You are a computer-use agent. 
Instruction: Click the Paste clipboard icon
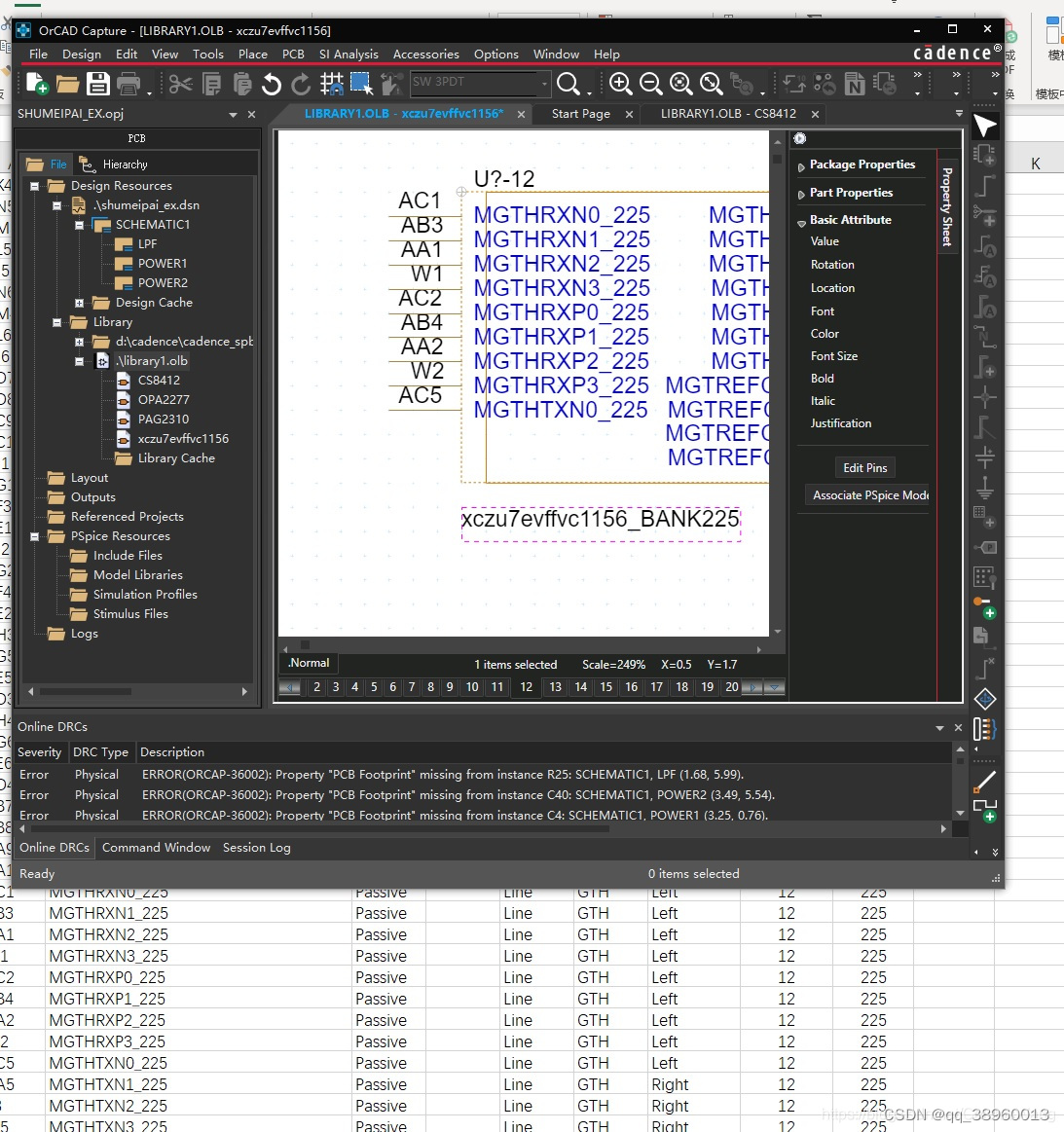[242, 85]
